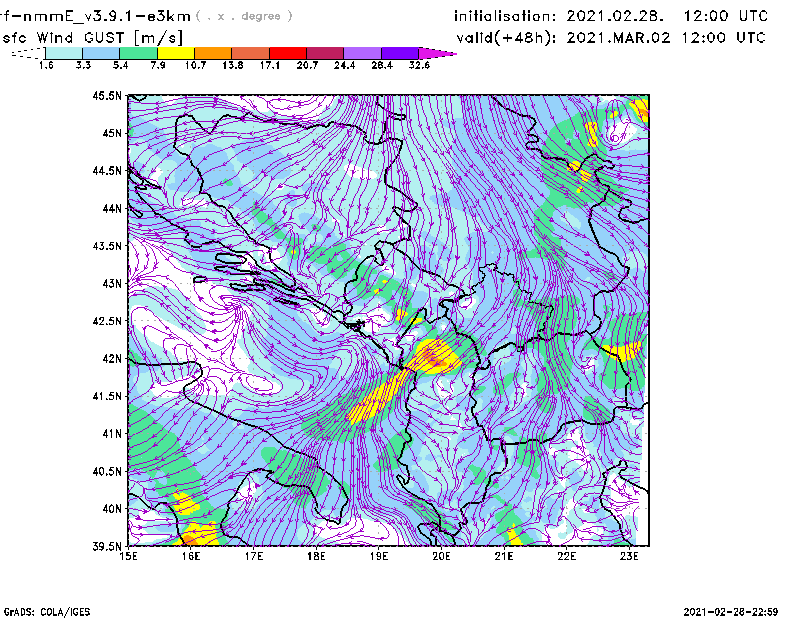Image resolution: width=800 pixels, height=618 pixels.
Task: Click the coral 13.8–17.1 legend swatch
Action: click(251, 53)
